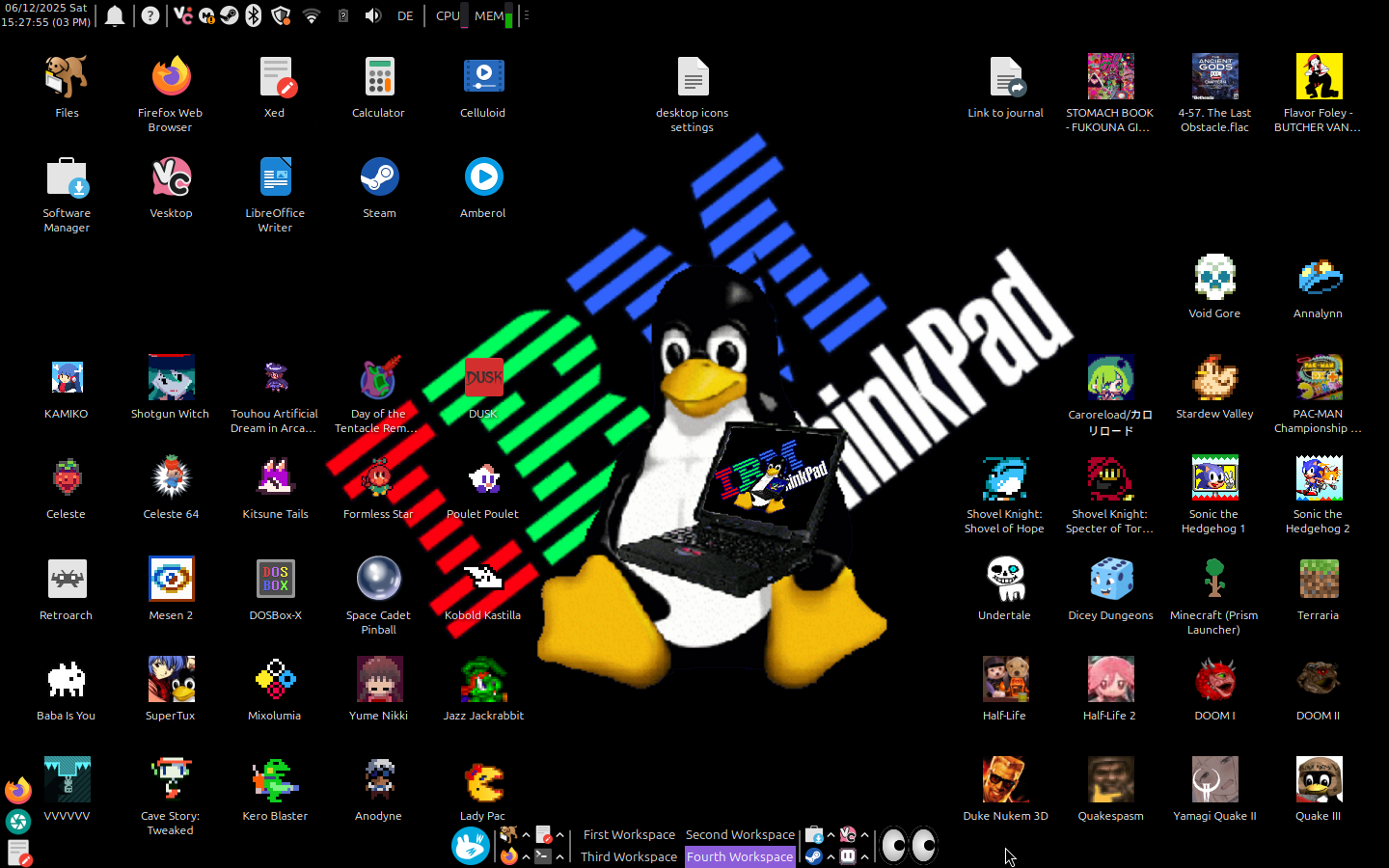The width and height of the screenshot is (1389, 868).
Task: Expand the arrow beside the terminal launcher
Action: [x=559, y=856]
